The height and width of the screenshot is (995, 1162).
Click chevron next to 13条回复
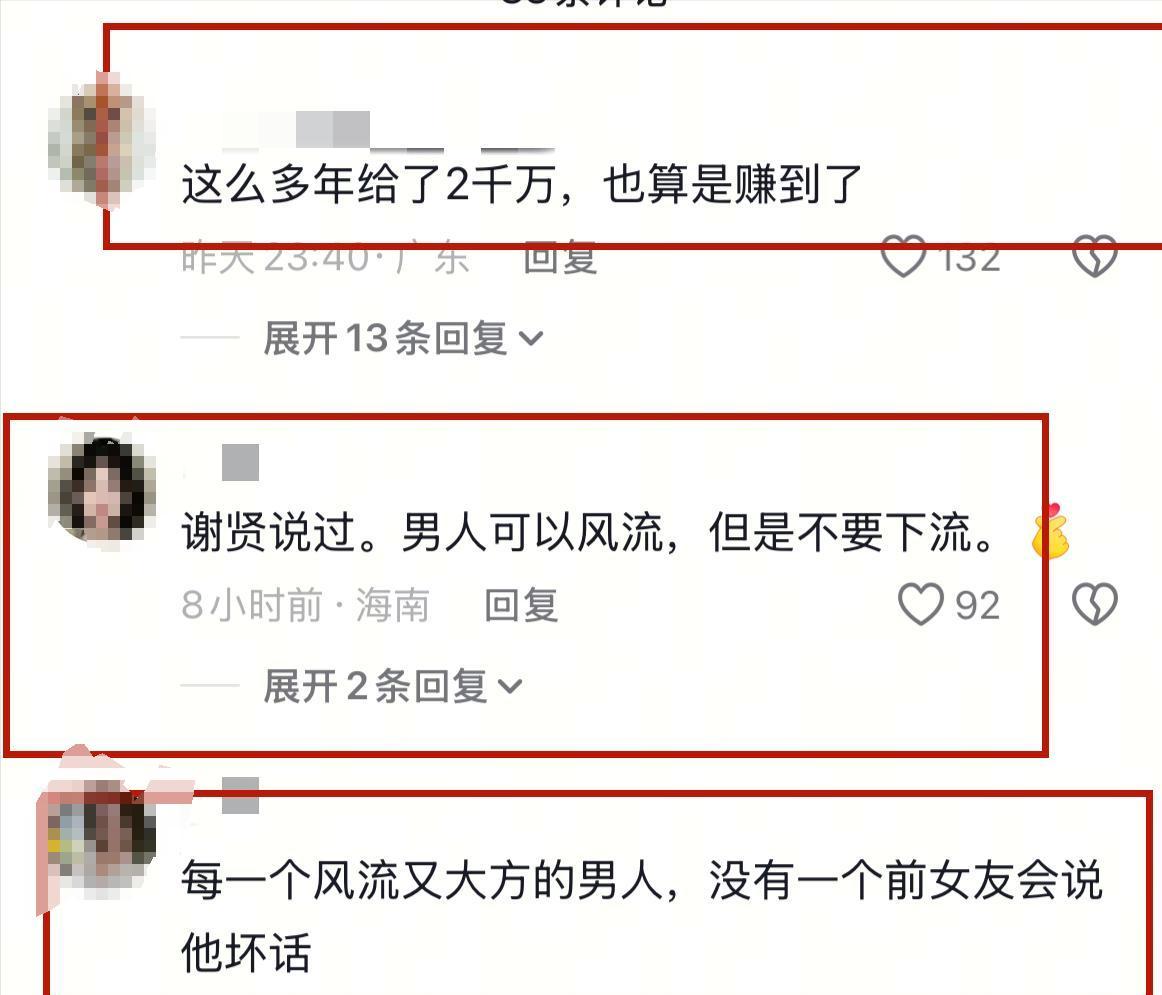531,339
